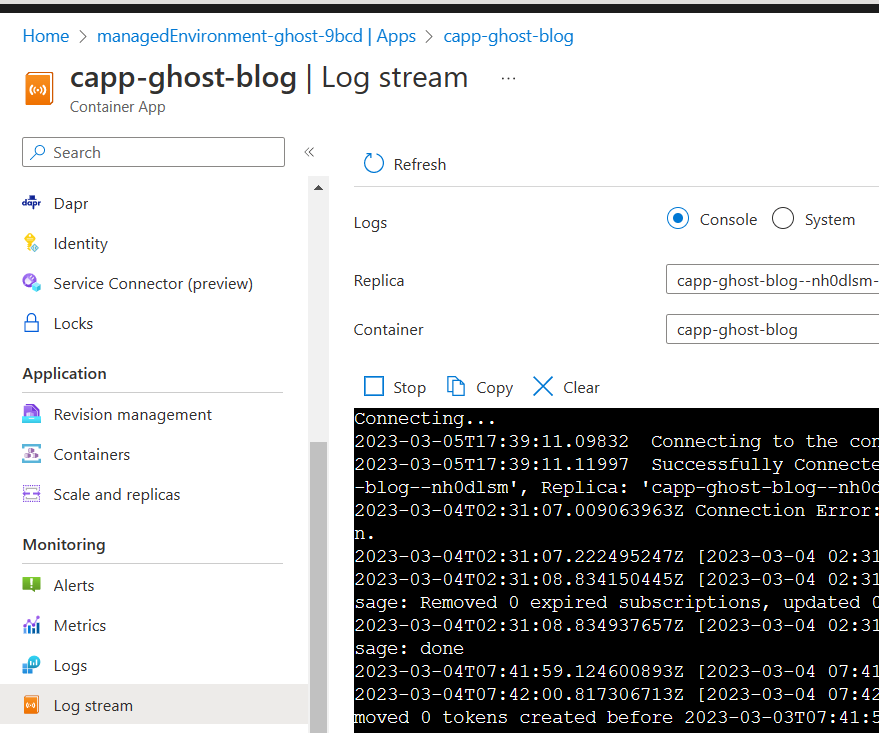Click capp-ghost-blog breadcrumb link

(x=508, y=36)
